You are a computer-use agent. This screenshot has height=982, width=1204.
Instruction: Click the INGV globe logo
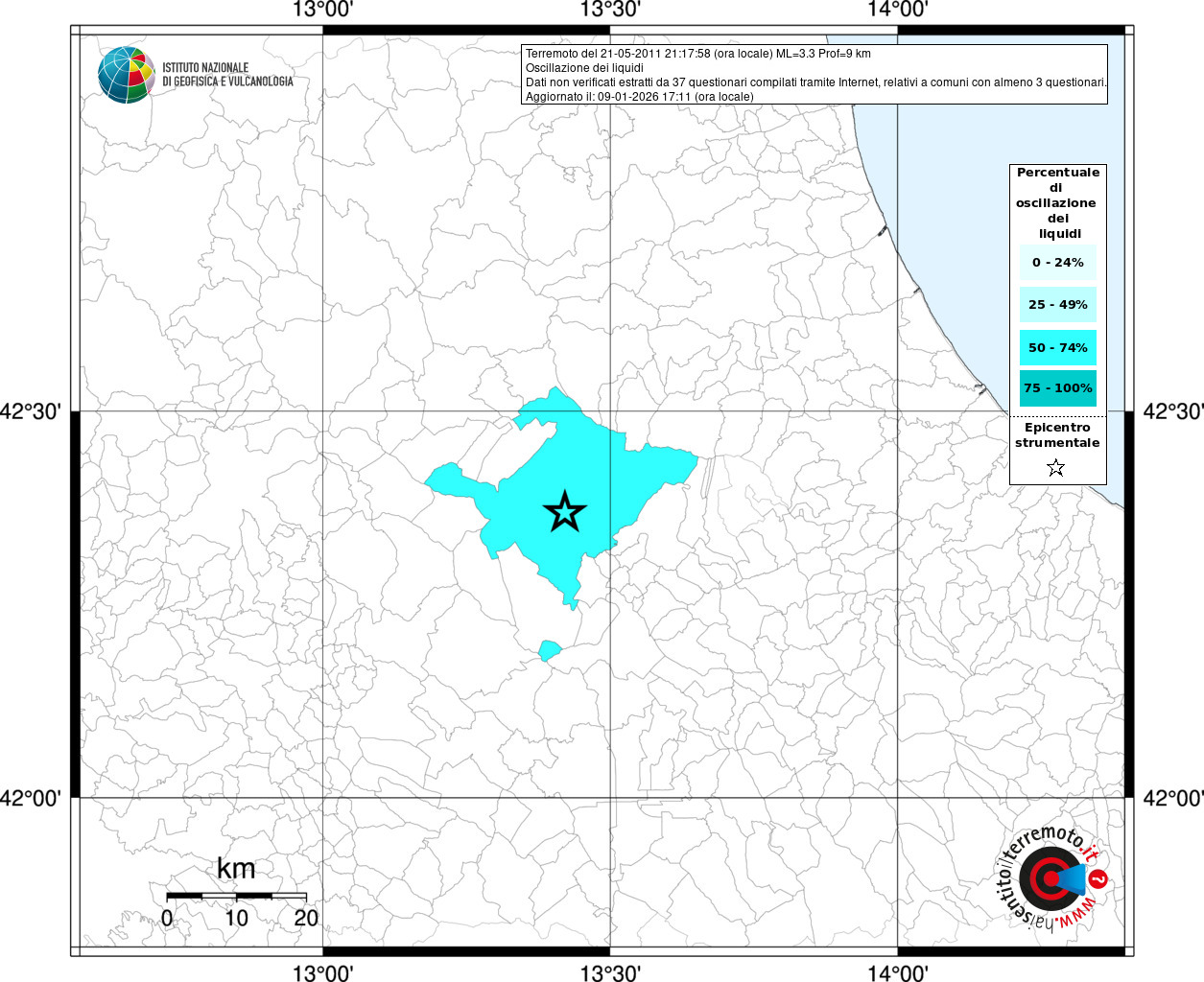pos(126,75)
